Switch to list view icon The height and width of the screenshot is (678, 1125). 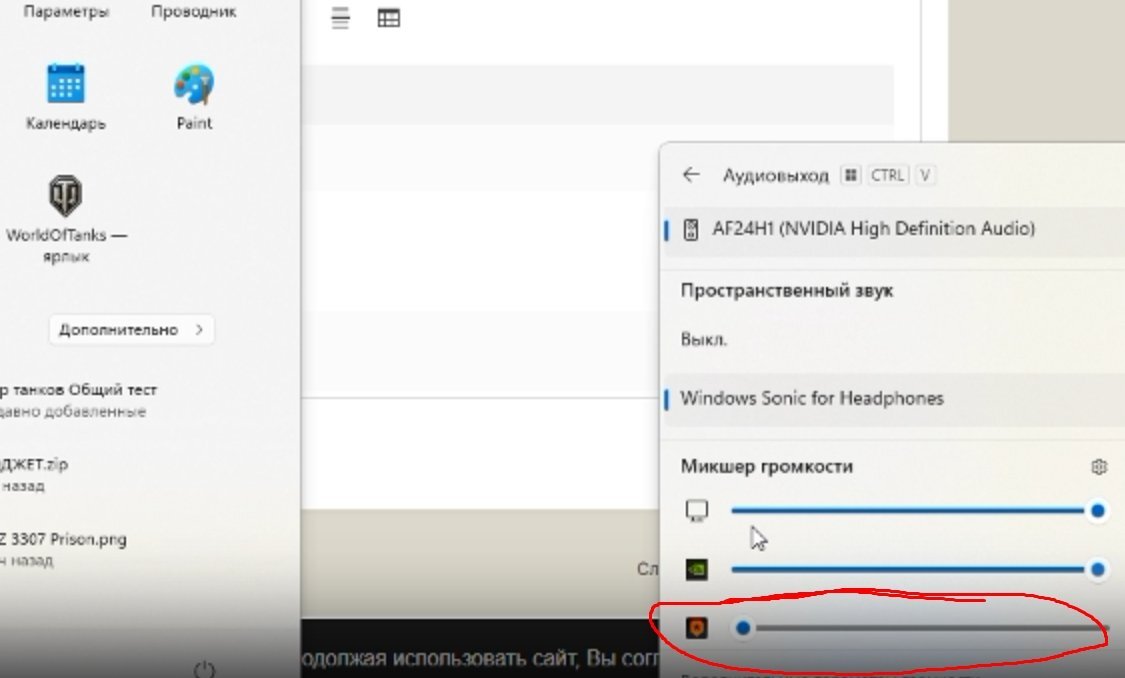pyautogui.click(x=341, y=18)
